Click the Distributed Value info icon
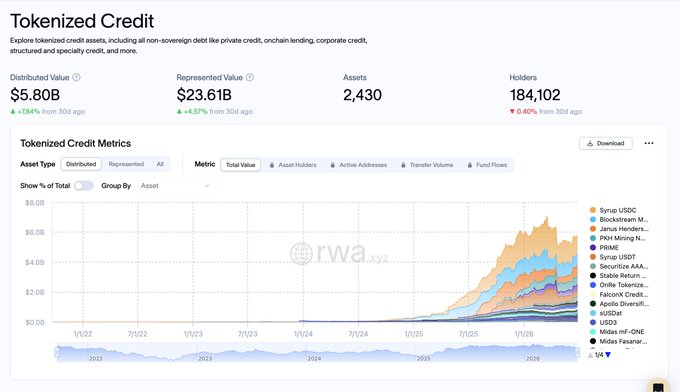 click(76, 78)
